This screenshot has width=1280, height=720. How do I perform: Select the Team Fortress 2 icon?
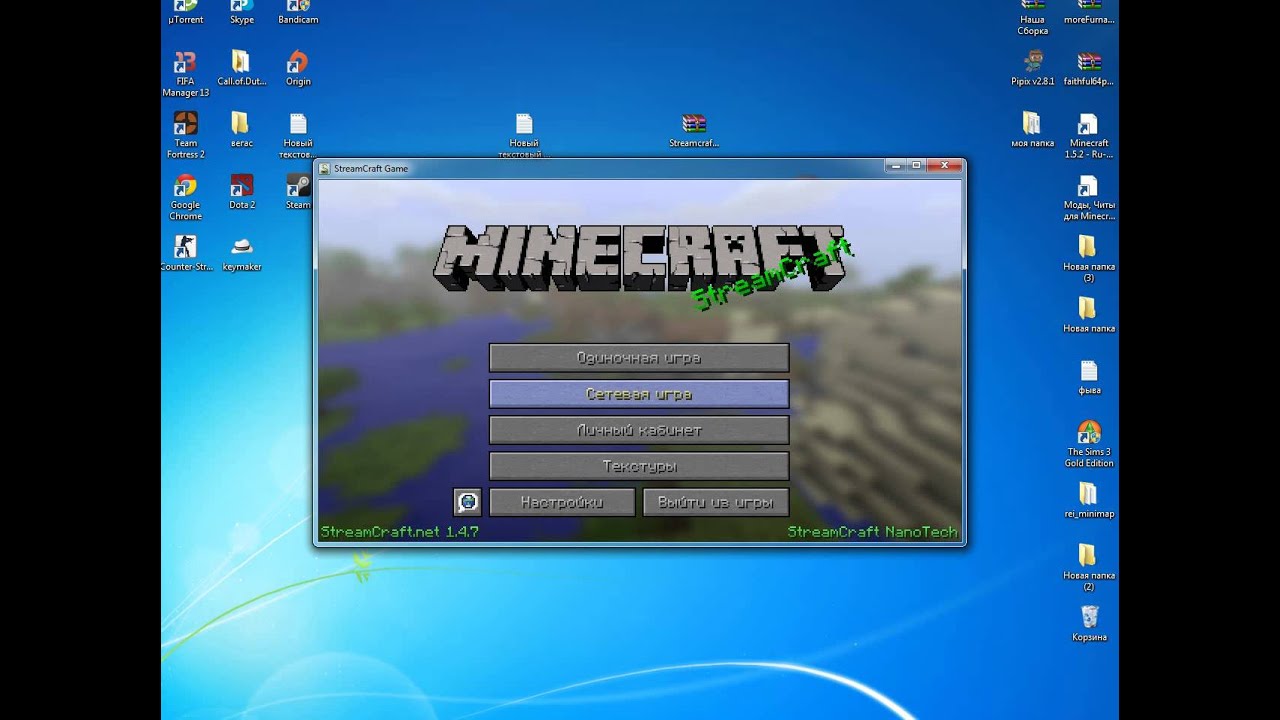(185, 136)
